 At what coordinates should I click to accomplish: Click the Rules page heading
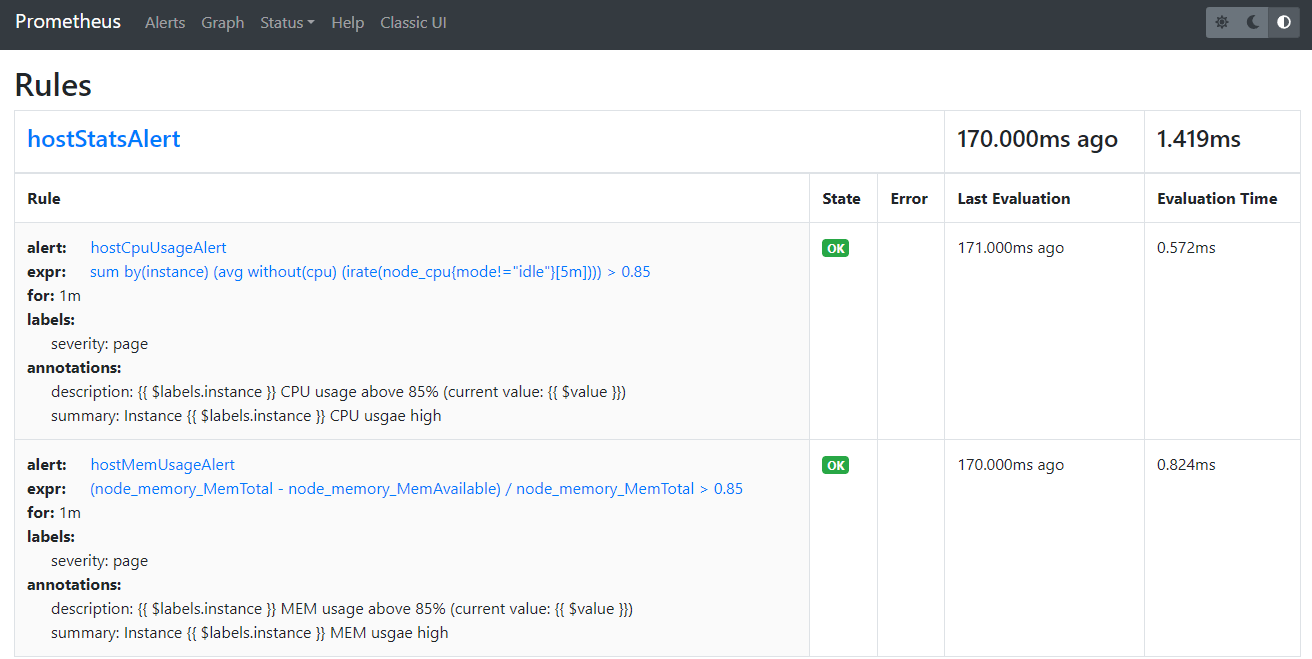[x=53, y=85]
